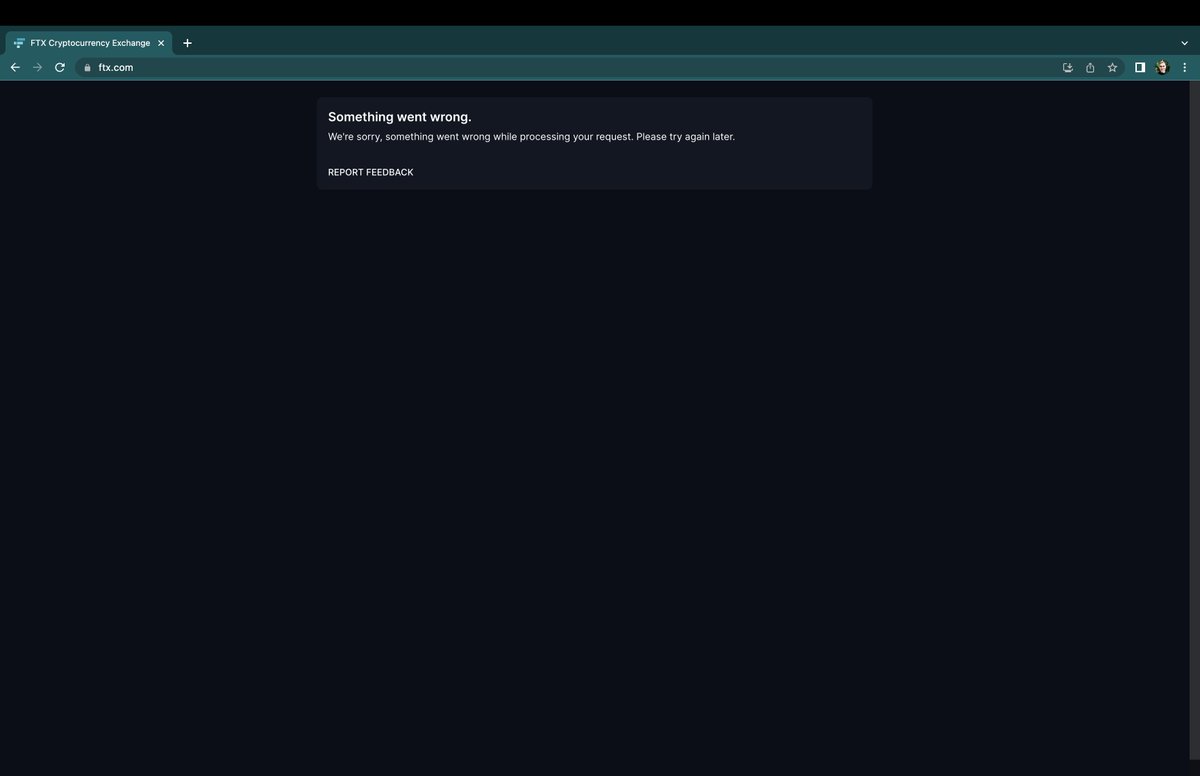Image resolution: width=1200 pixels, height=776 pixels.
Task: Share this page icon
Action: (1090, 67)
